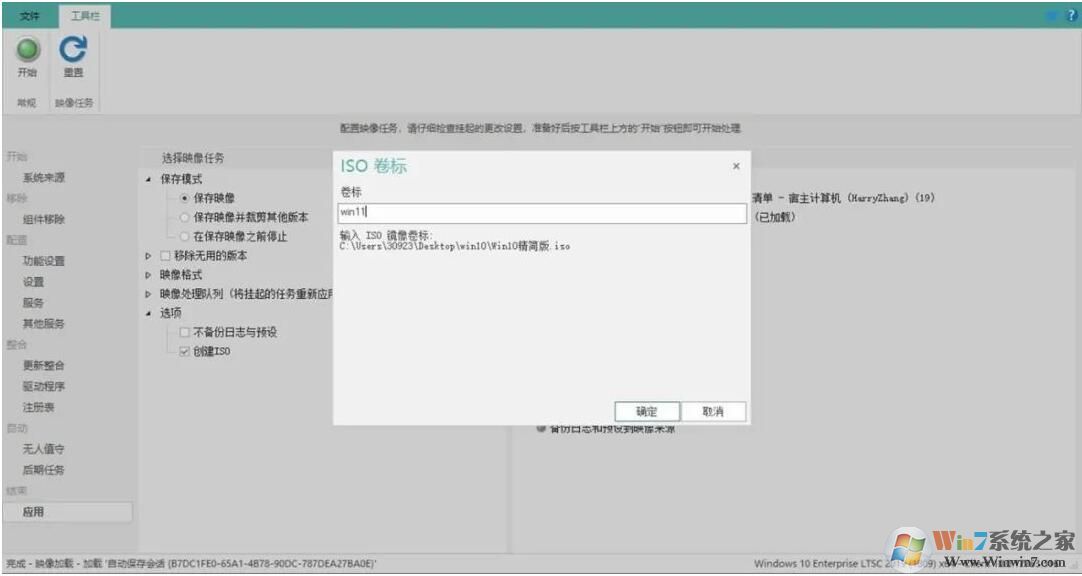Click the 卷标 text input field
1082x576 pixels.
(x=542, y=213)
